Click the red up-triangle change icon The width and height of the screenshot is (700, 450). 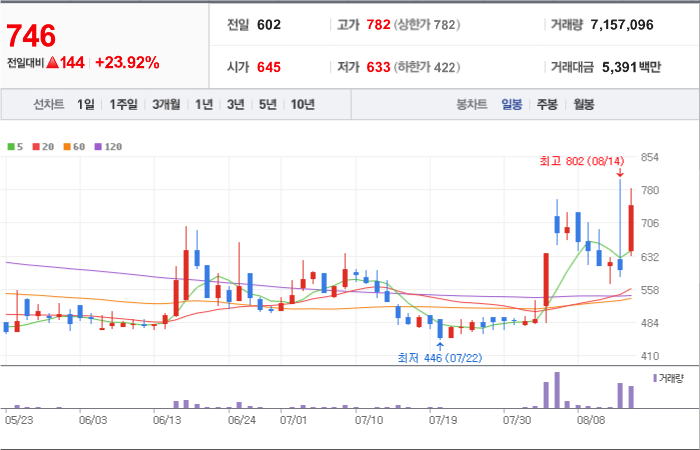[52, 62]
